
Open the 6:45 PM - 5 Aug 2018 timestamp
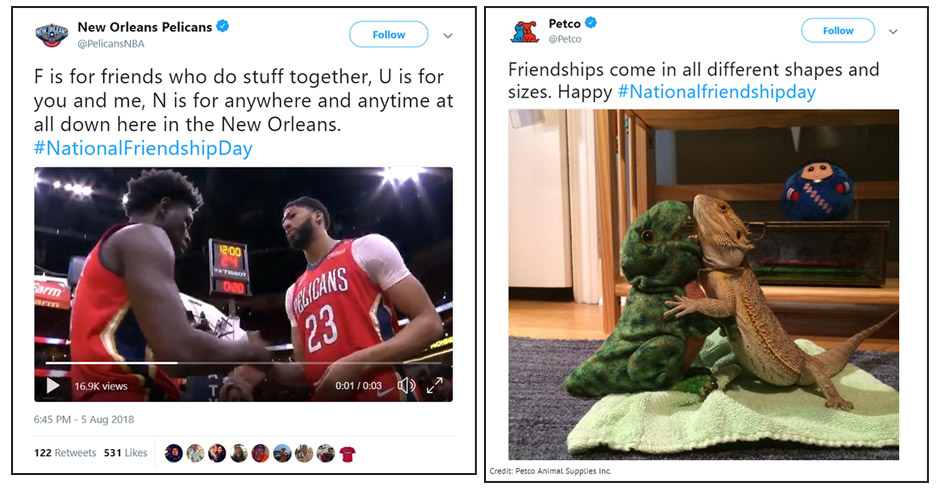coord(84,419)
